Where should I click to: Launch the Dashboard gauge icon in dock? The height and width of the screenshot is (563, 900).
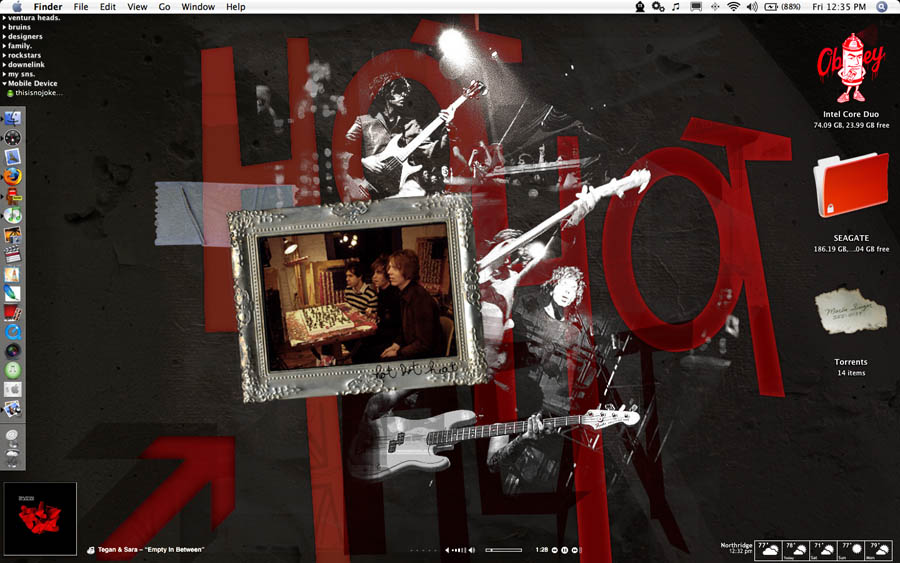pyautogui.click(x=13, y=138)
